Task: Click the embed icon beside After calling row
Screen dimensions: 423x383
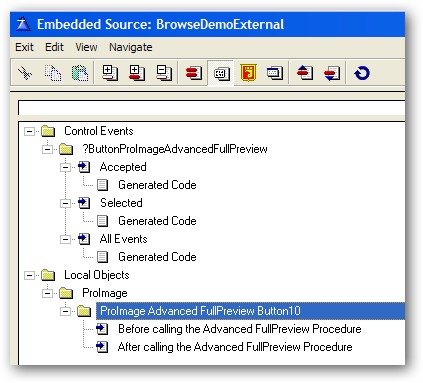Action: click(102, 347)
